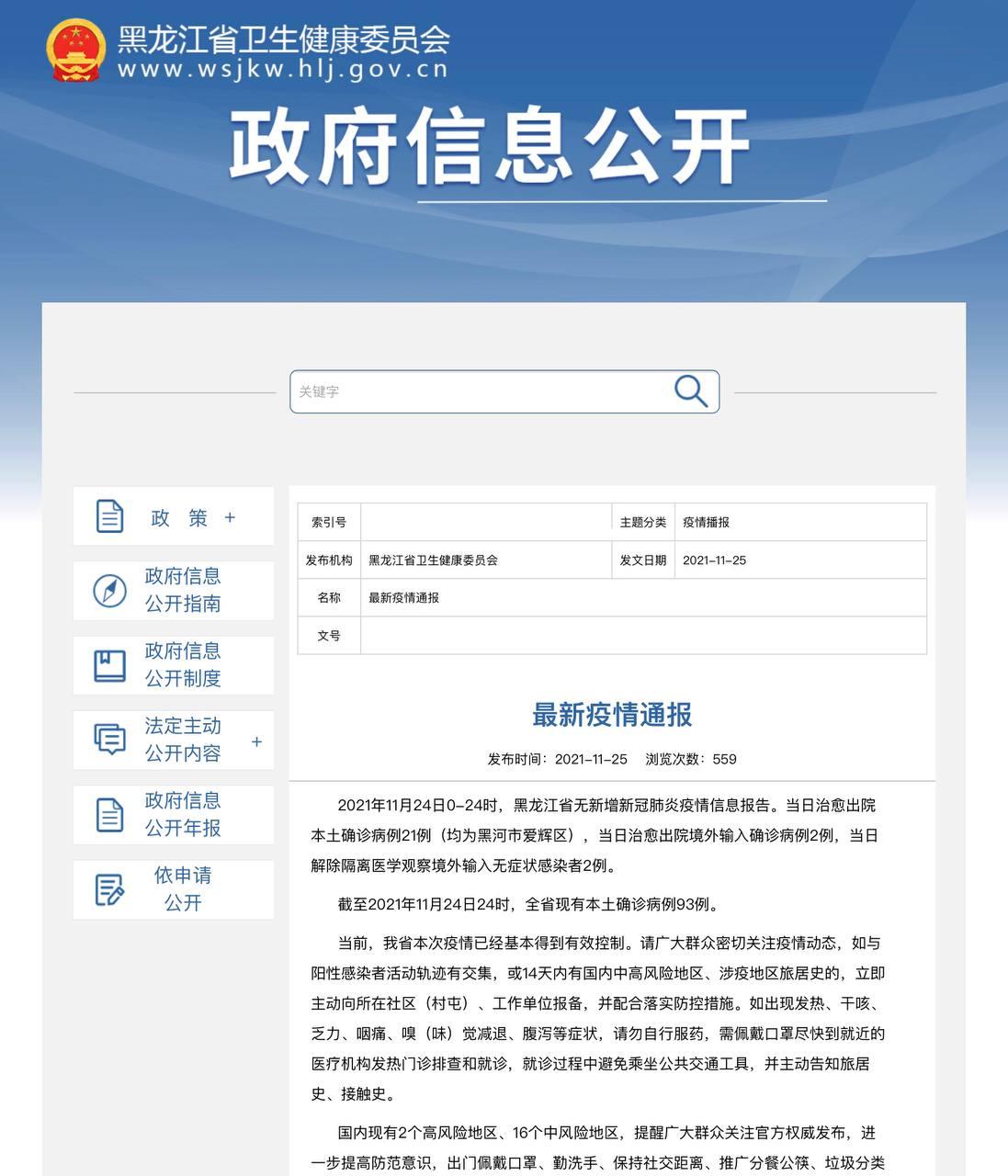Click the edit-form icon for 依申请公开

pyautogui.click(x=109, y=889)
